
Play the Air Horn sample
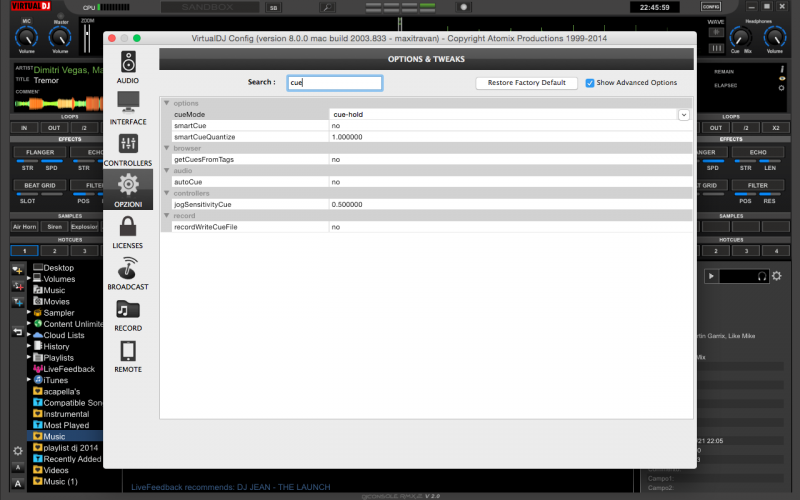24,227
